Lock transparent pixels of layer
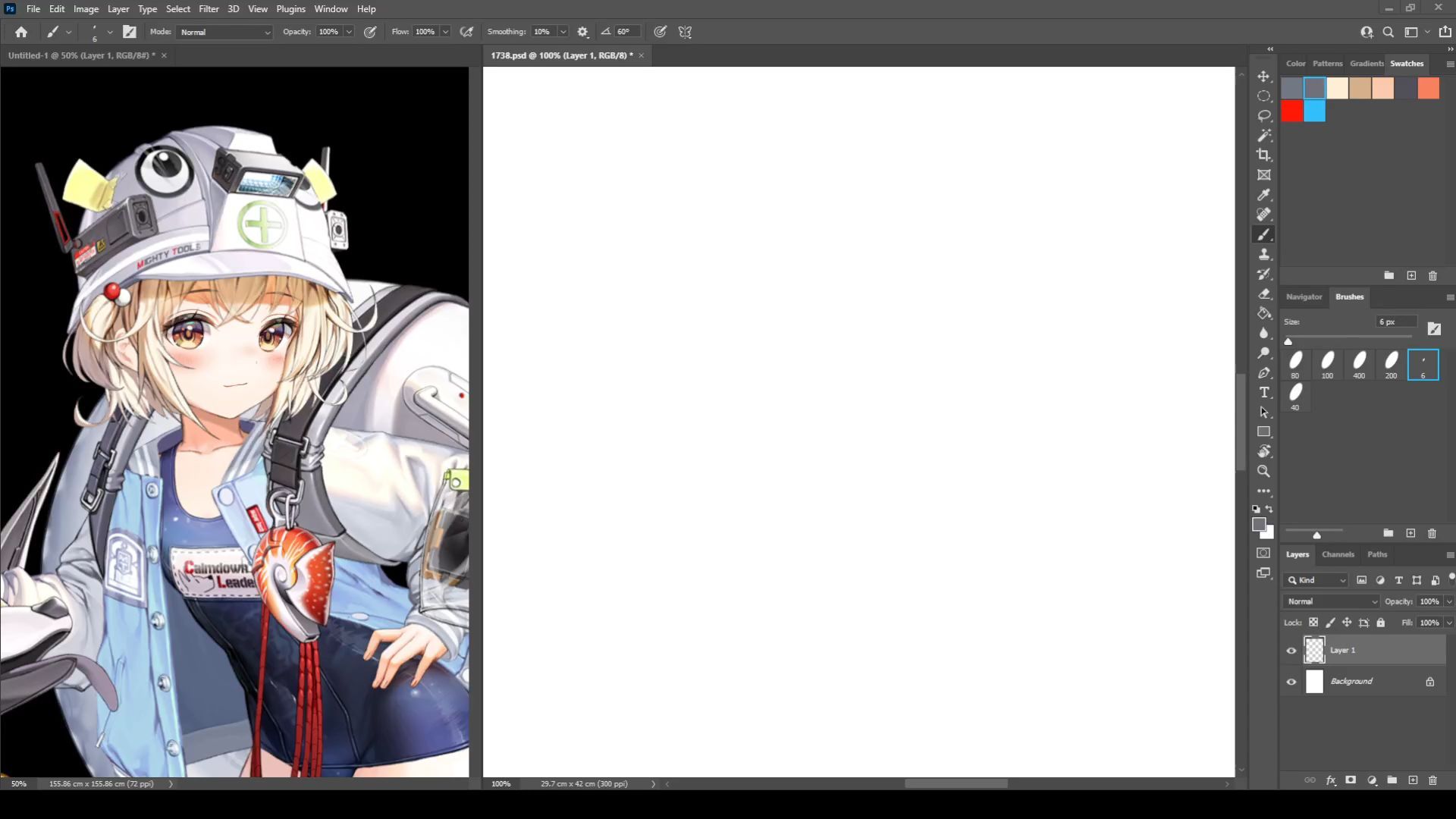 (1313, 623)
